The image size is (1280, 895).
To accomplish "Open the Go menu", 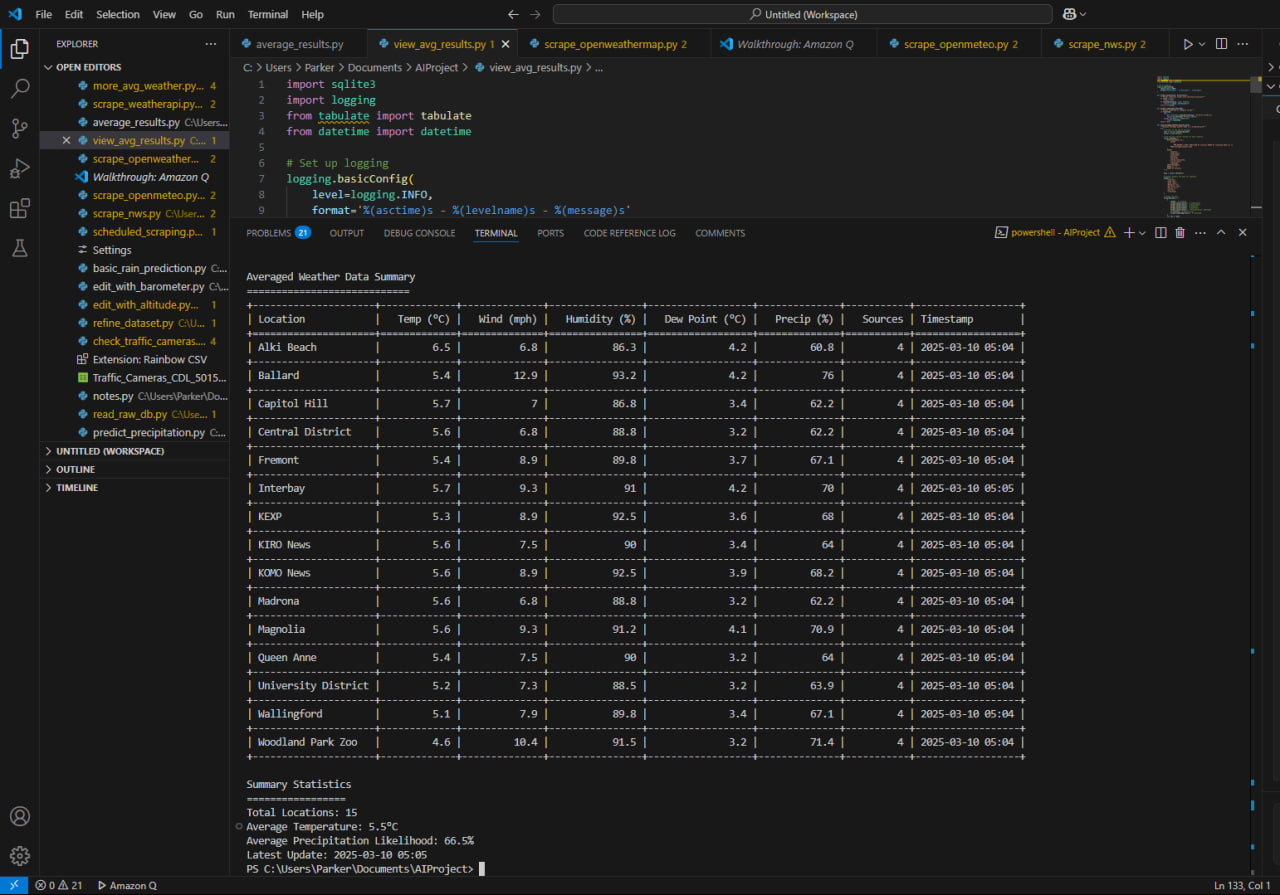I will (196, 14).
